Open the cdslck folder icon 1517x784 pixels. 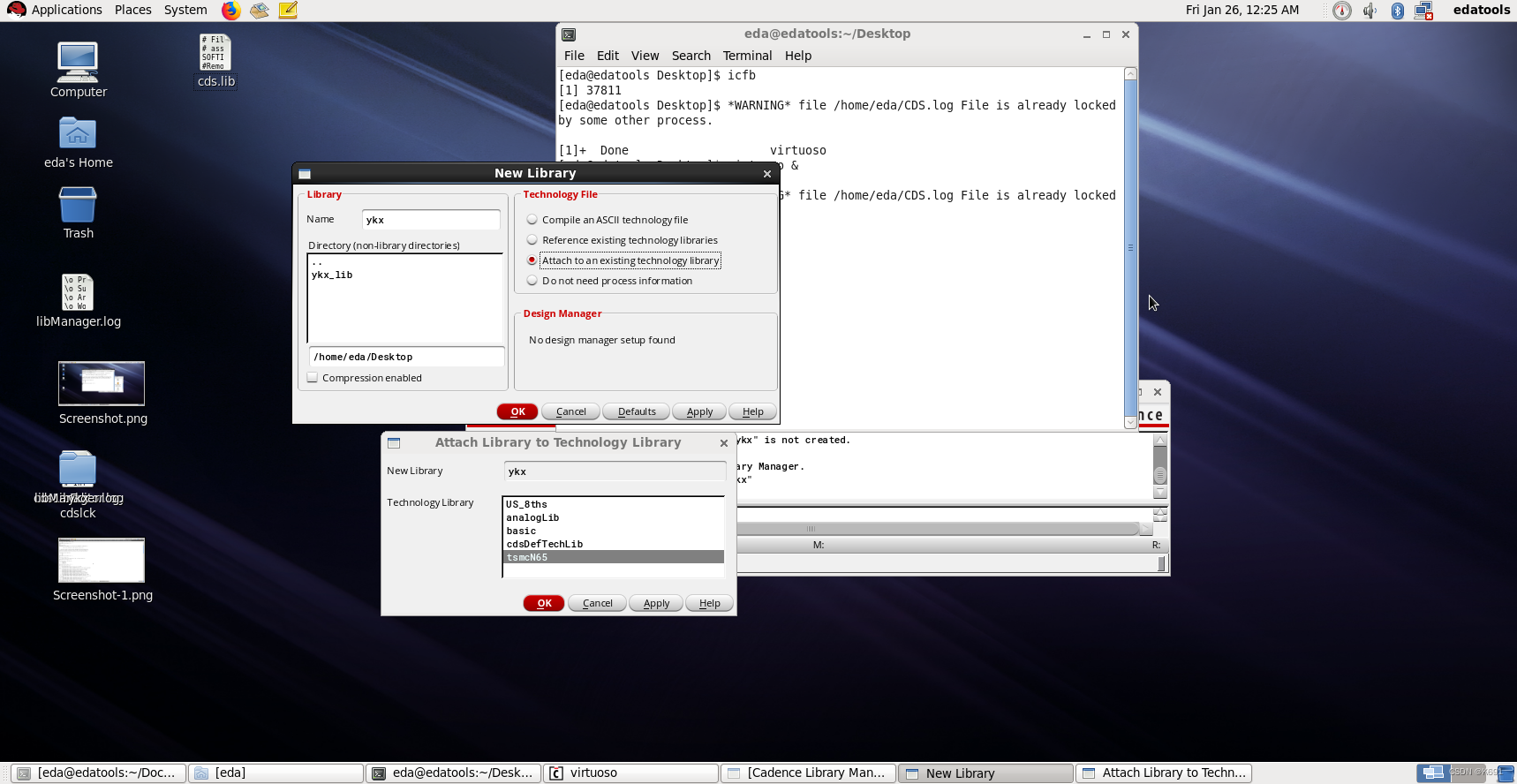78,469
